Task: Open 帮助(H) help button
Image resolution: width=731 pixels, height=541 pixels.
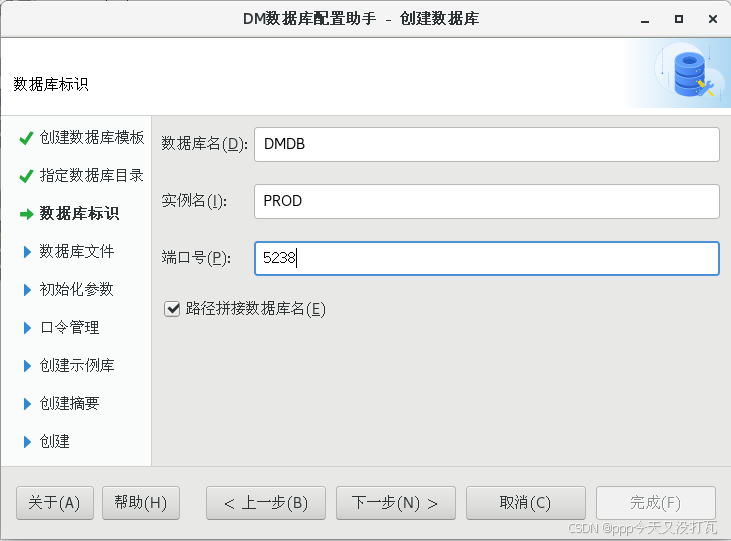Action: pos(141,503)
